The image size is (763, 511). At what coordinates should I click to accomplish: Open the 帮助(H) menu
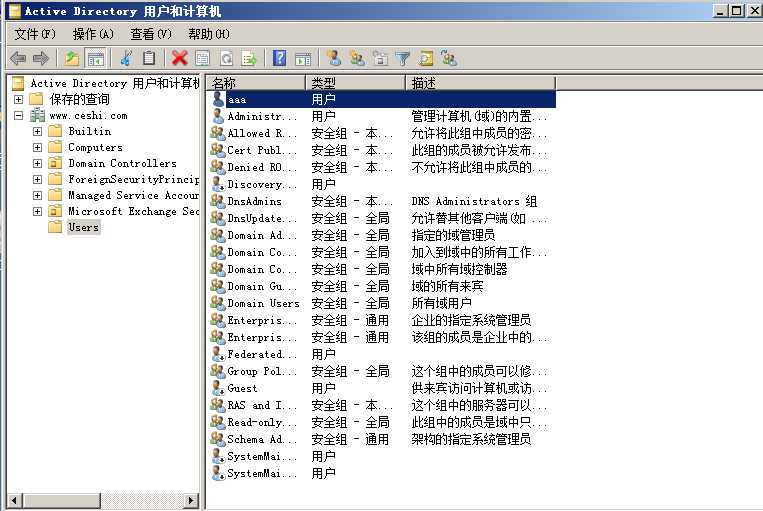click(209, 34)
